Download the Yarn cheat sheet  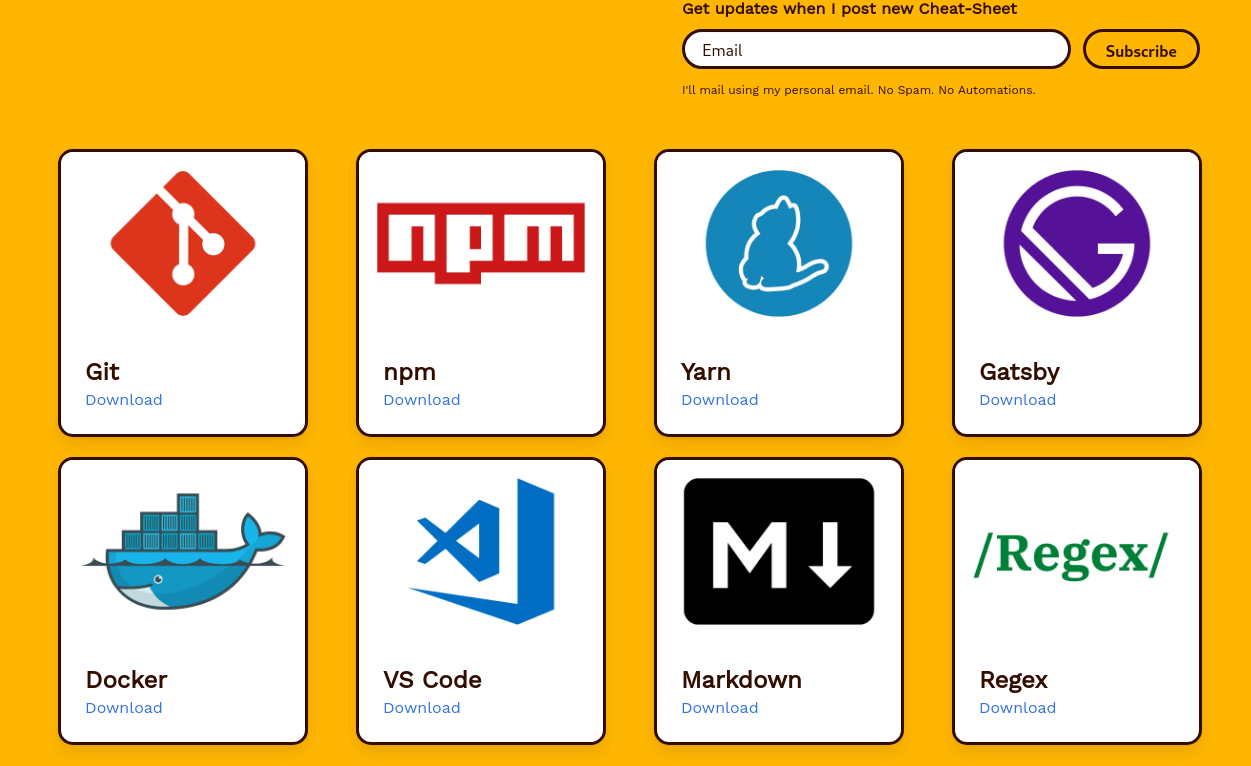coord(720,400)
